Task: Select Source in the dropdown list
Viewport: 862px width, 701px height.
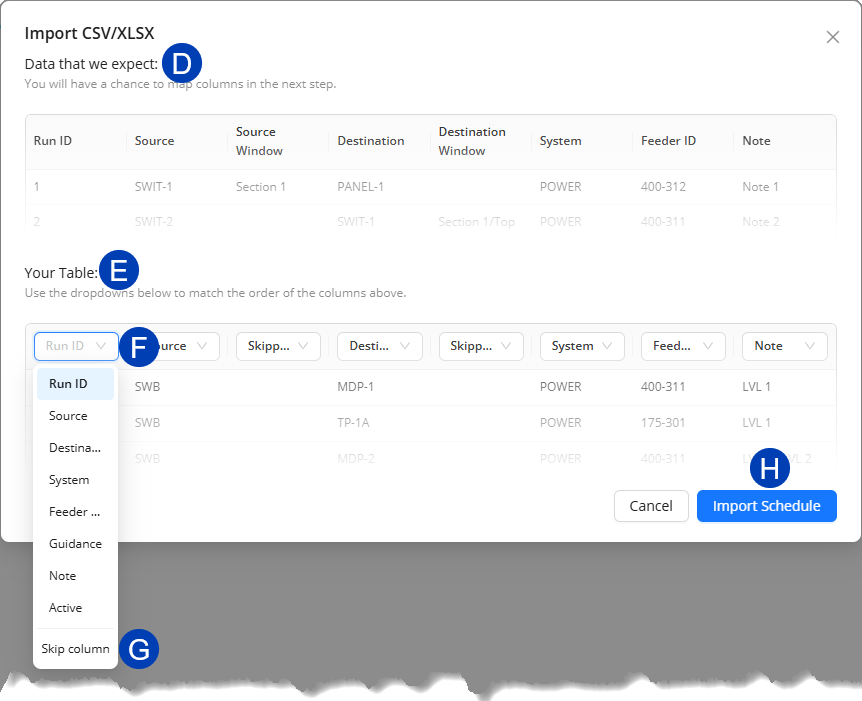Action: tap(75, 416)
